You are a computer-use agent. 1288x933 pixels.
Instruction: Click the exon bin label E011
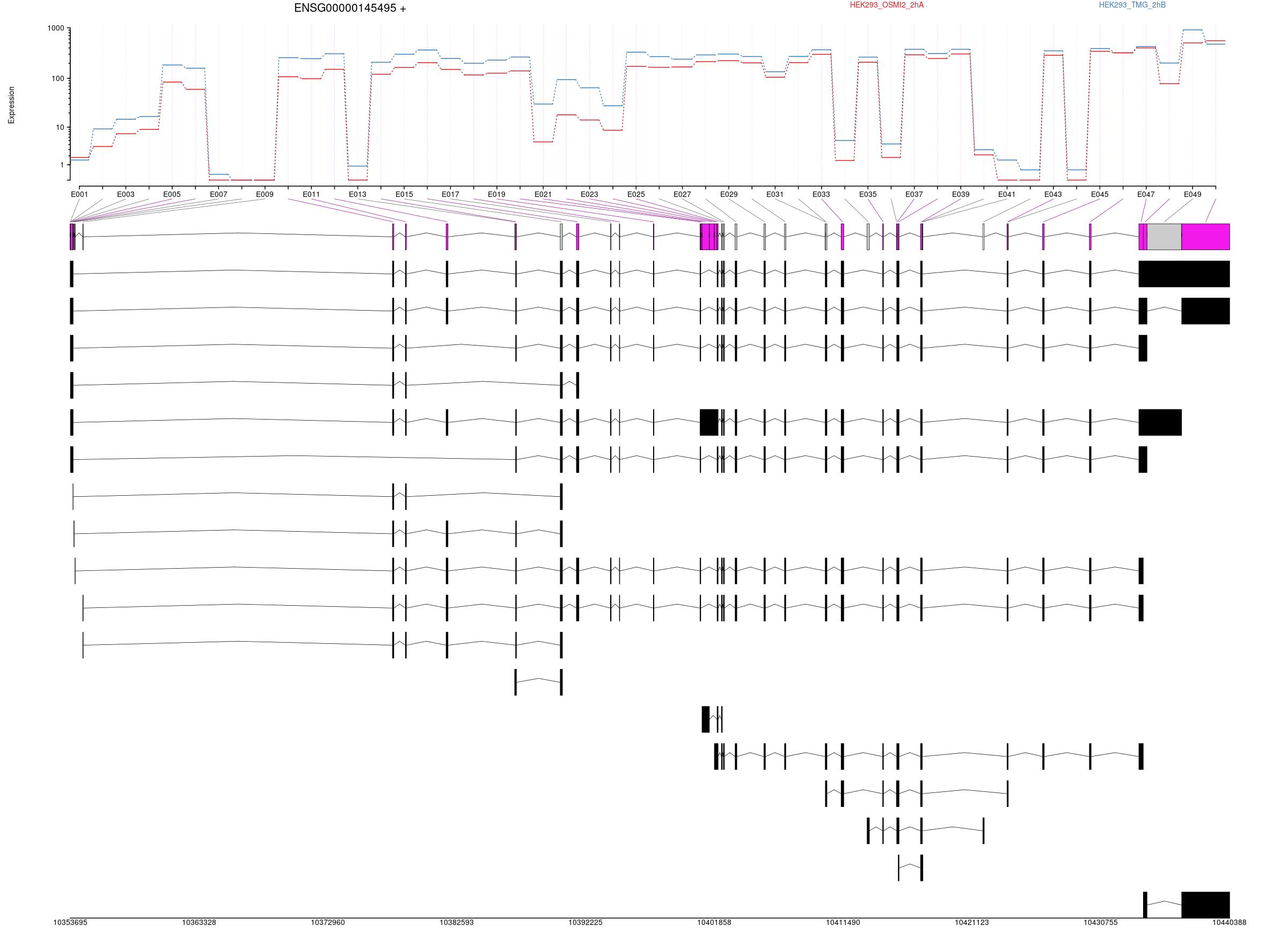(311, 194)
